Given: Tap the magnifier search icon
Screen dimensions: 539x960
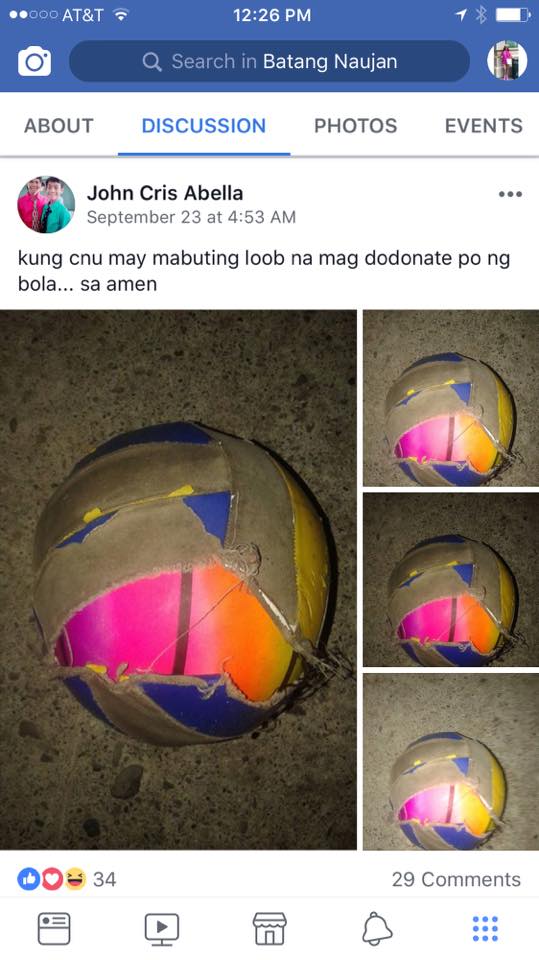Looking at the screenshot, I should 151,61.
